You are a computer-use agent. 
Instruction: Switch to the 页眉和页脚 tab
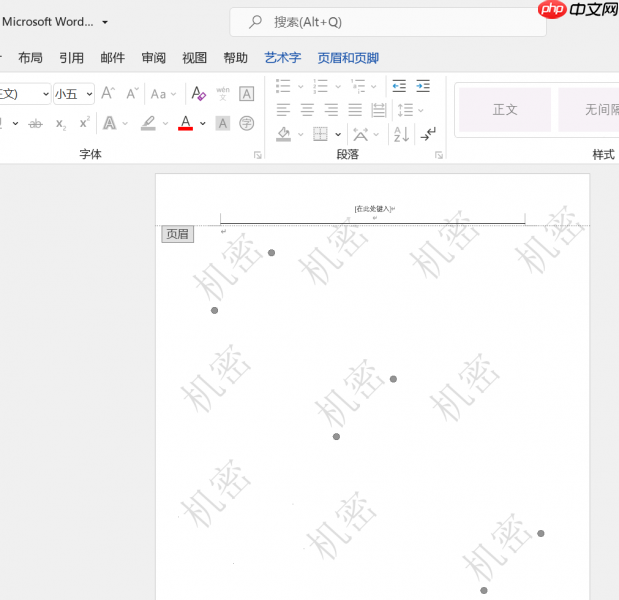click(348, 58)
